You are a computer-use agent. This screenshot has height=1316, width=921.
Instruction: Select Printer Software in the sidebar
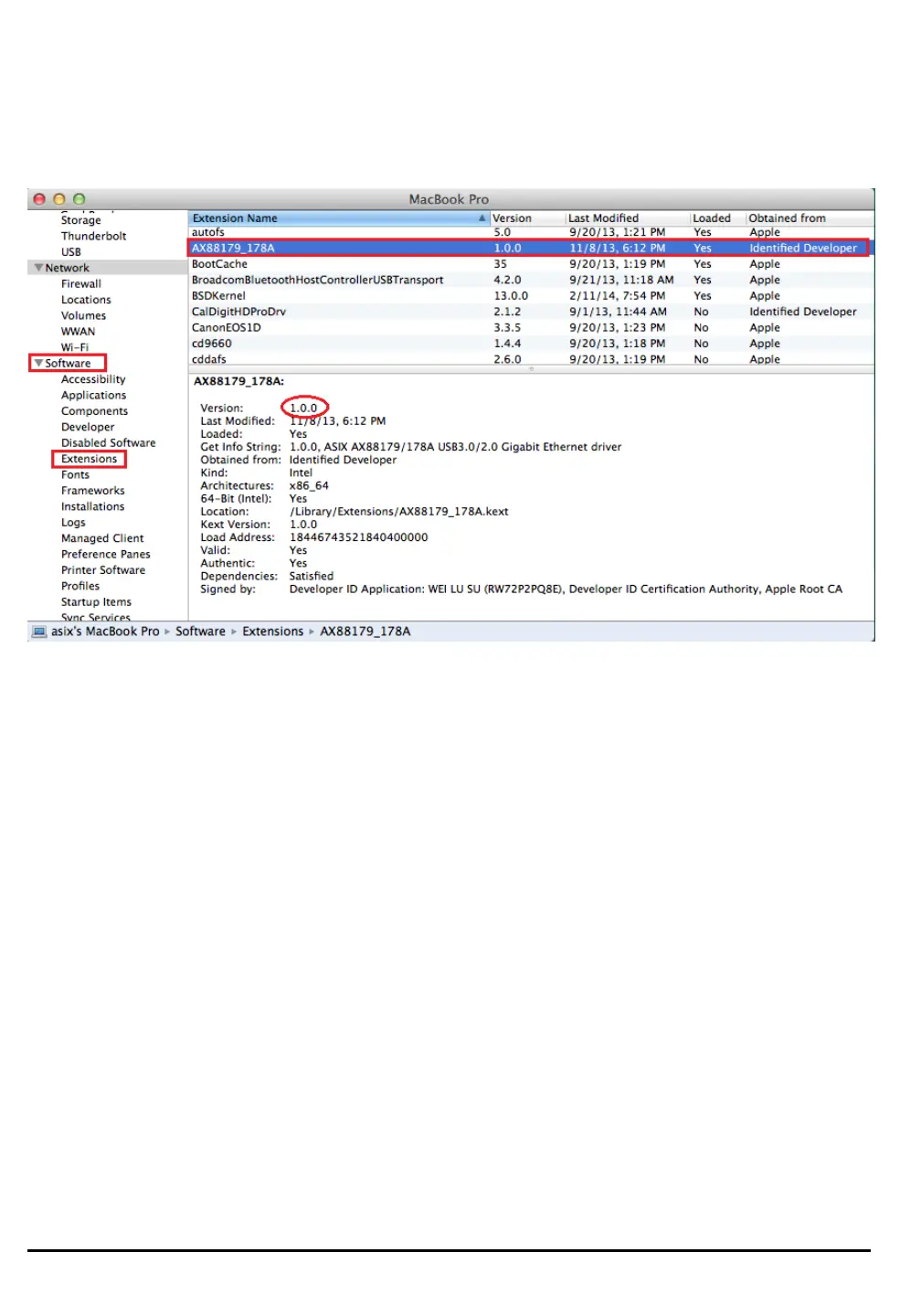pyautogui.click(x=103, y=570)
